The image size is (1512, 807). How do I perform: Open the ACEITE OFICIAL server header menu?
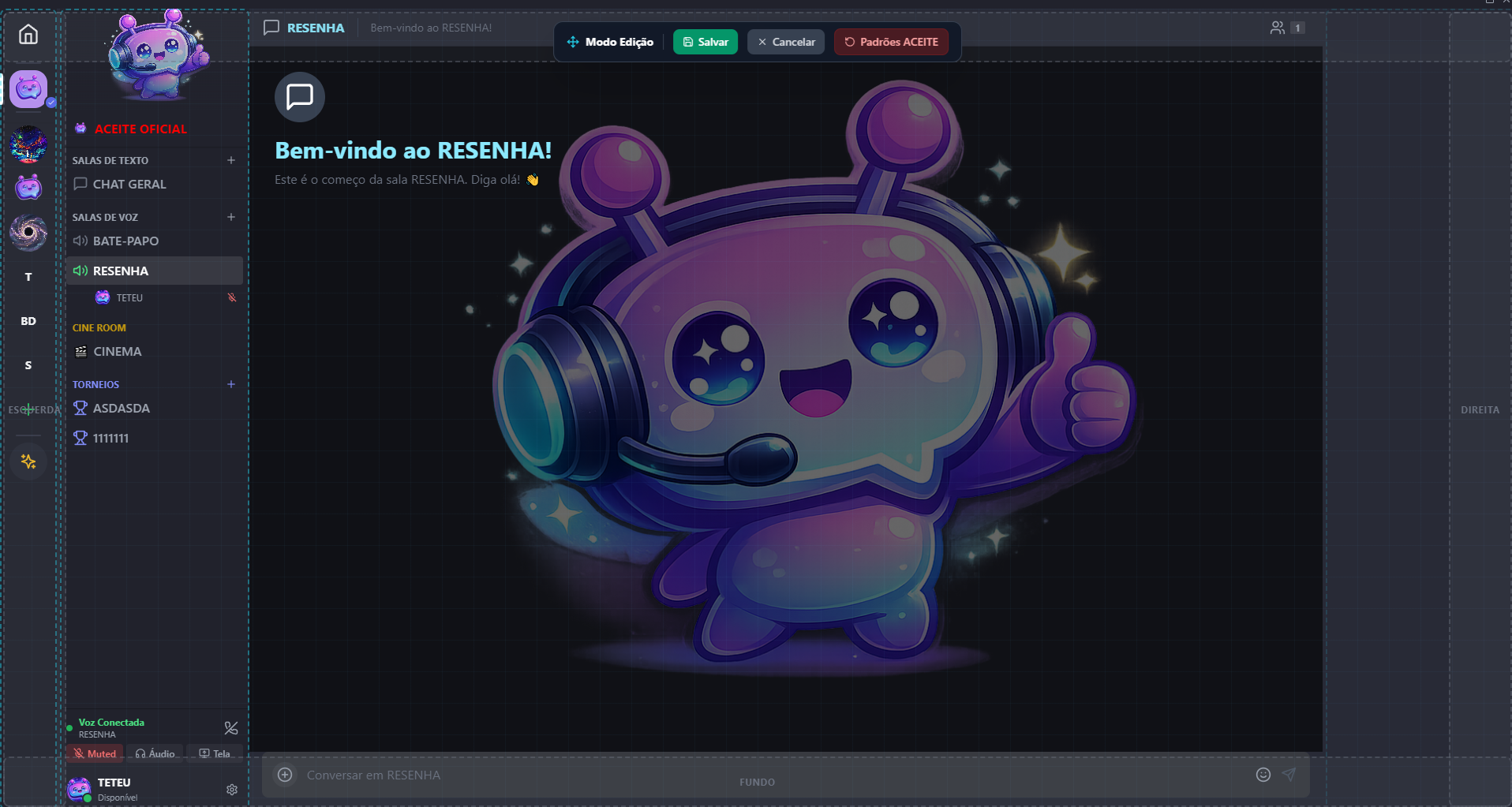coord(140,129)
